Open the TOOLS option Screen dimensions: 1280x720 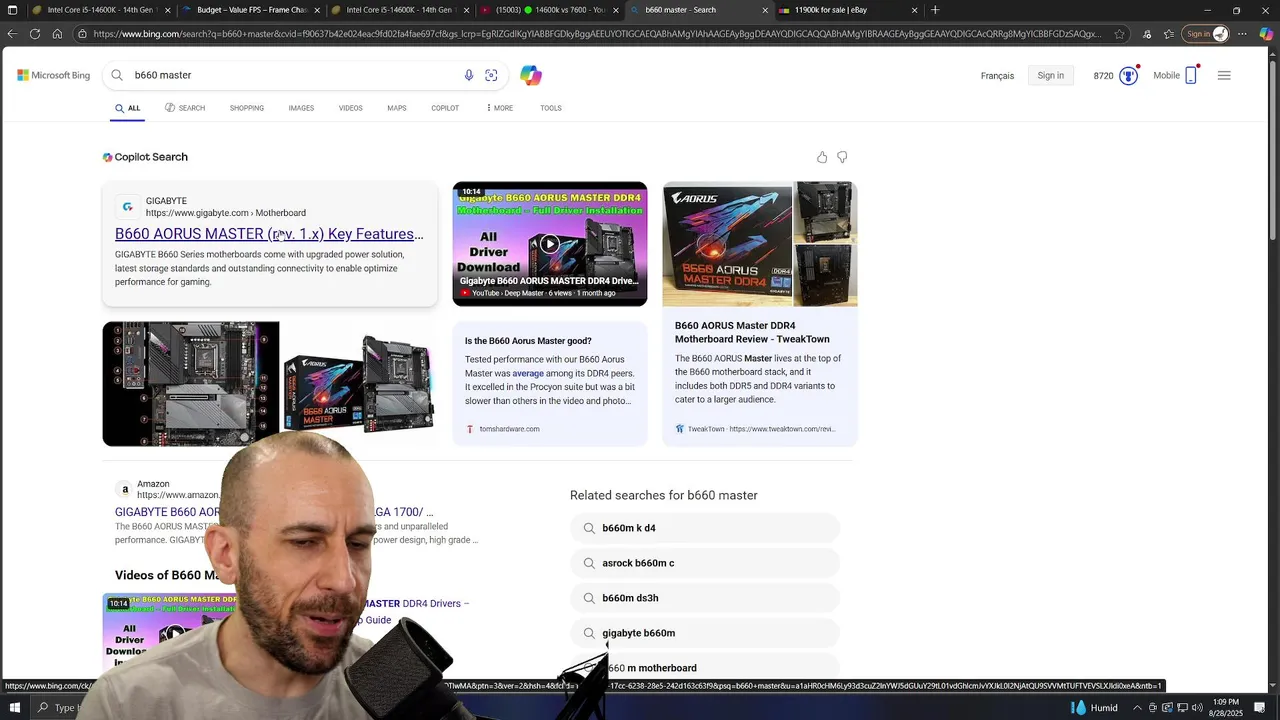(x=551, y=108)
